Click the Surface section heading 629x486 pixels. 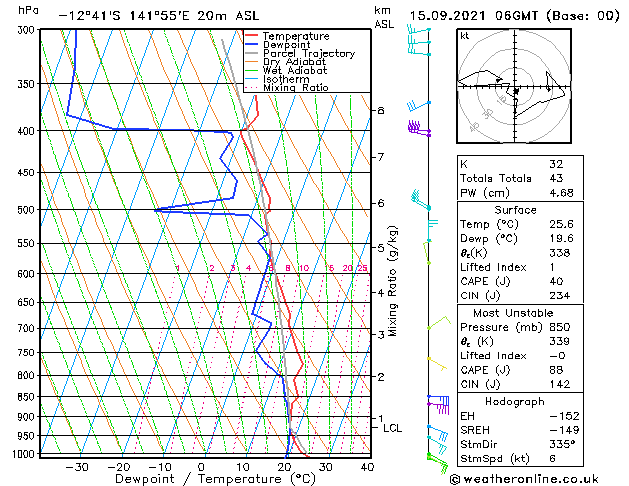point(515,210)
